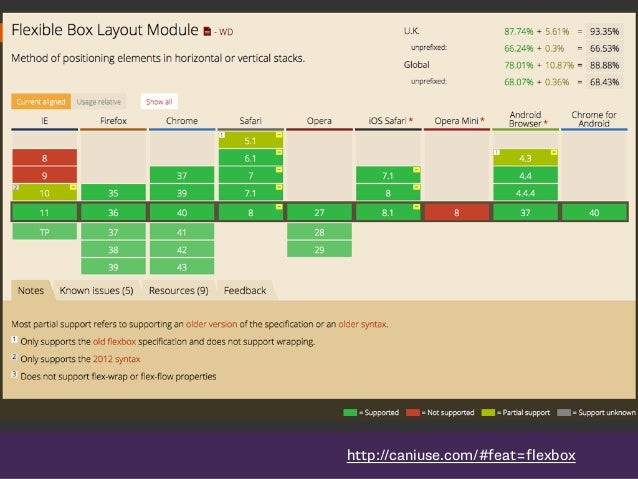Image resolution: width=638 pixels, height=479 pixels.
Task: Click the note 1 marker on Safari 5.1 cell
Action: pyautogui.click(x=222, y=135)
